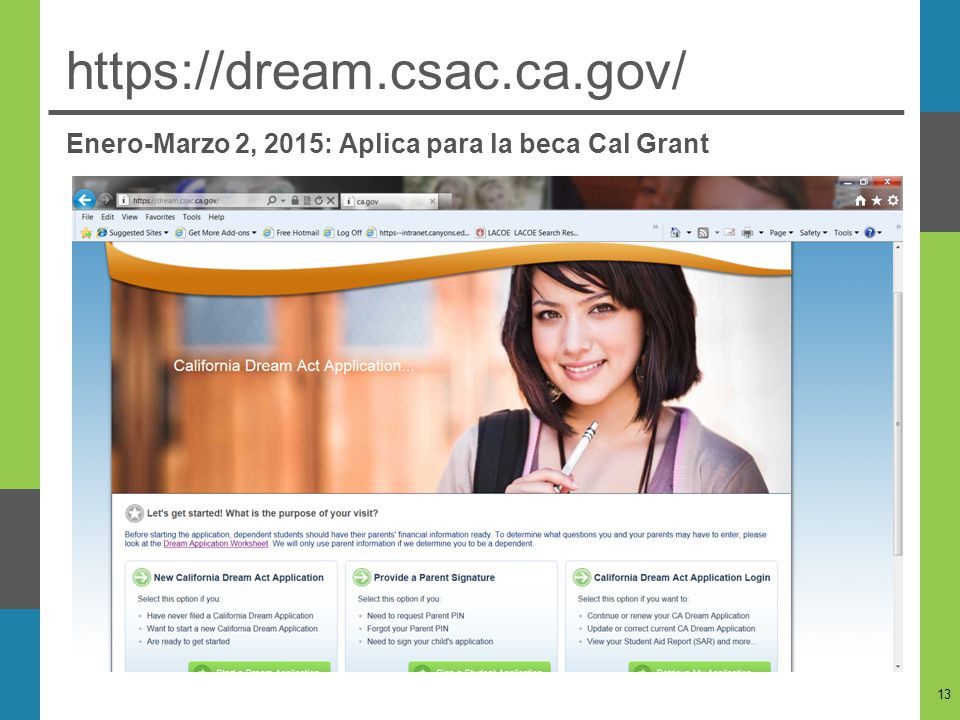
Task: Open the command bar Tools dropdown
Action: point(846,233)
